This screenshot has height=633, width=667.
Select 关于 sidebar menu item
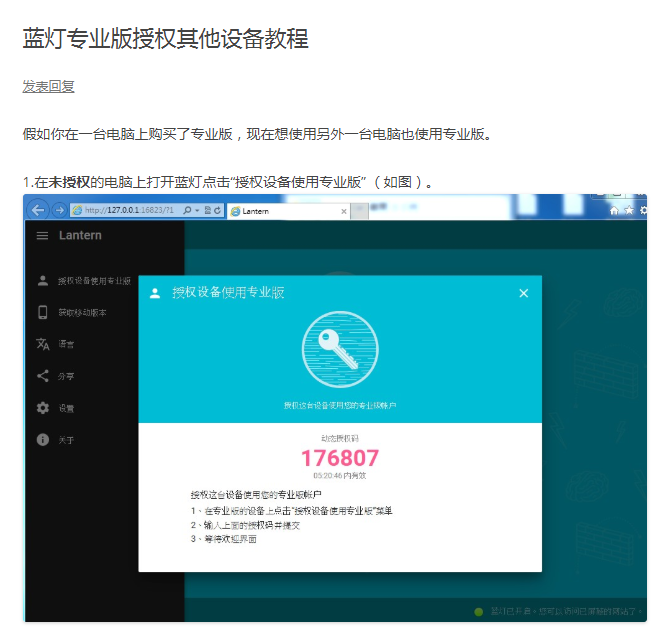(66, 440)
